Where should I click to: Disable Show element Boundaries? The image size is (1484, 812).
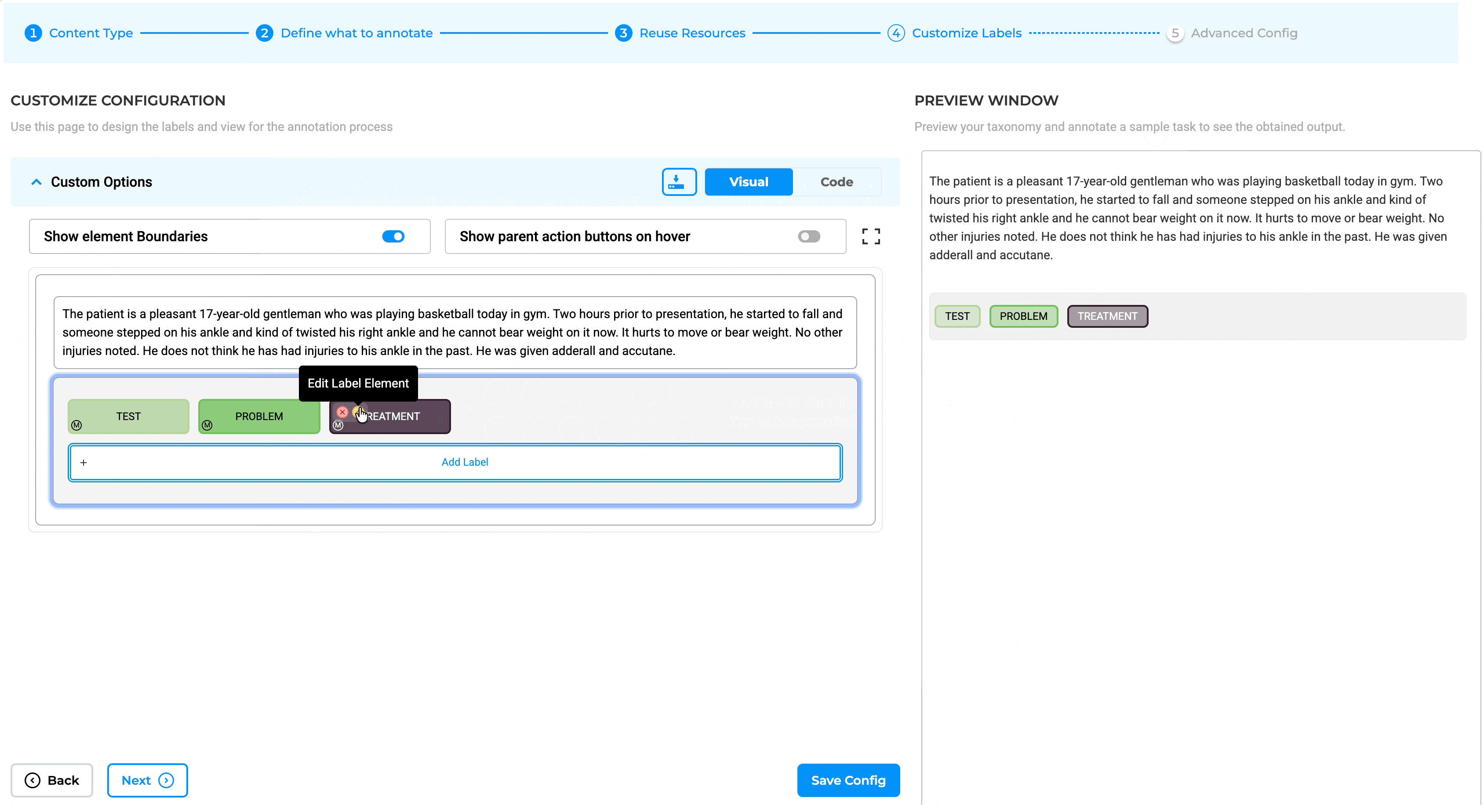click(393, 236)
